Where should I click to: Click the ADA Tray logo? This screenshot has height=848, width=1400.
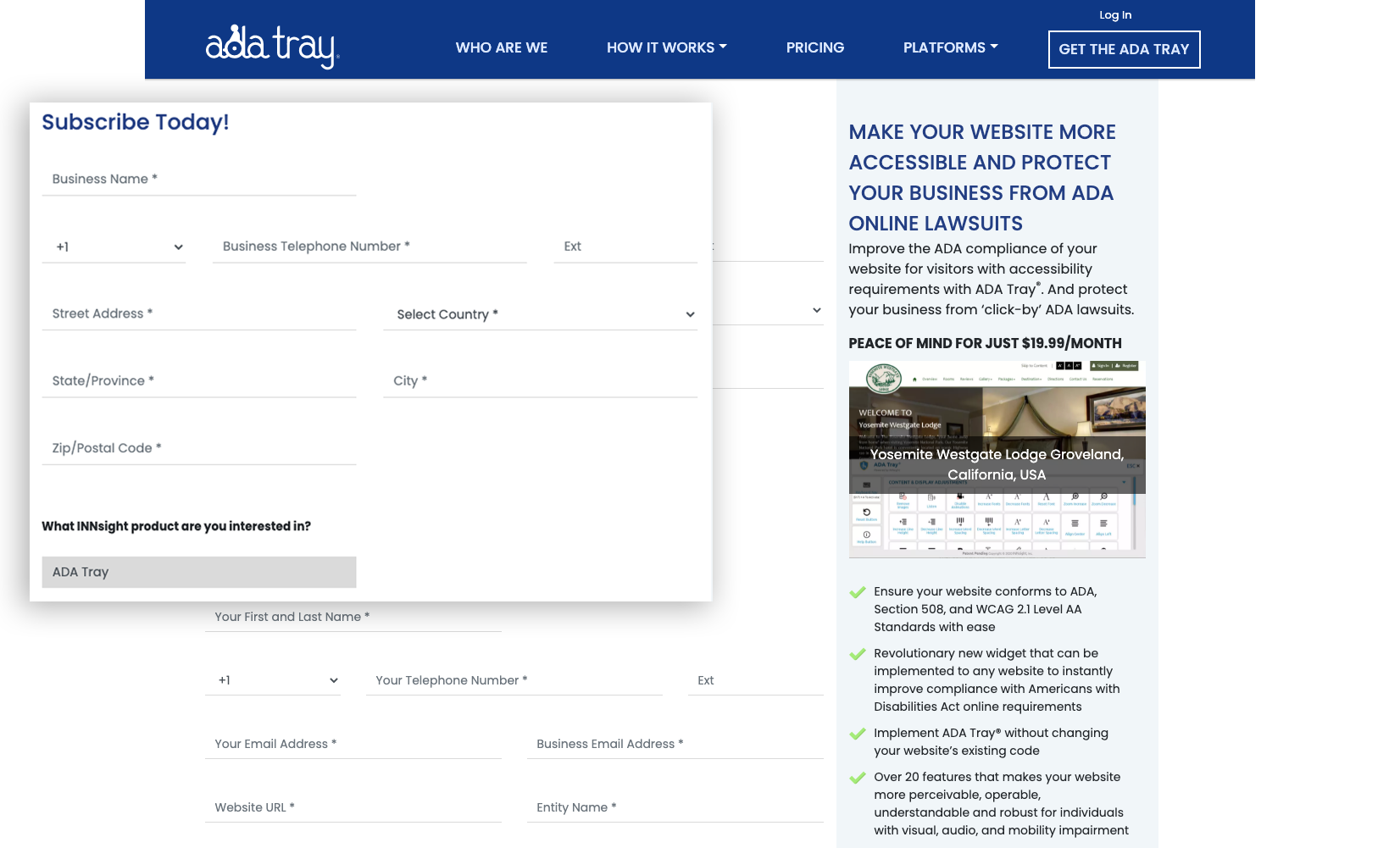pos(272,47)
